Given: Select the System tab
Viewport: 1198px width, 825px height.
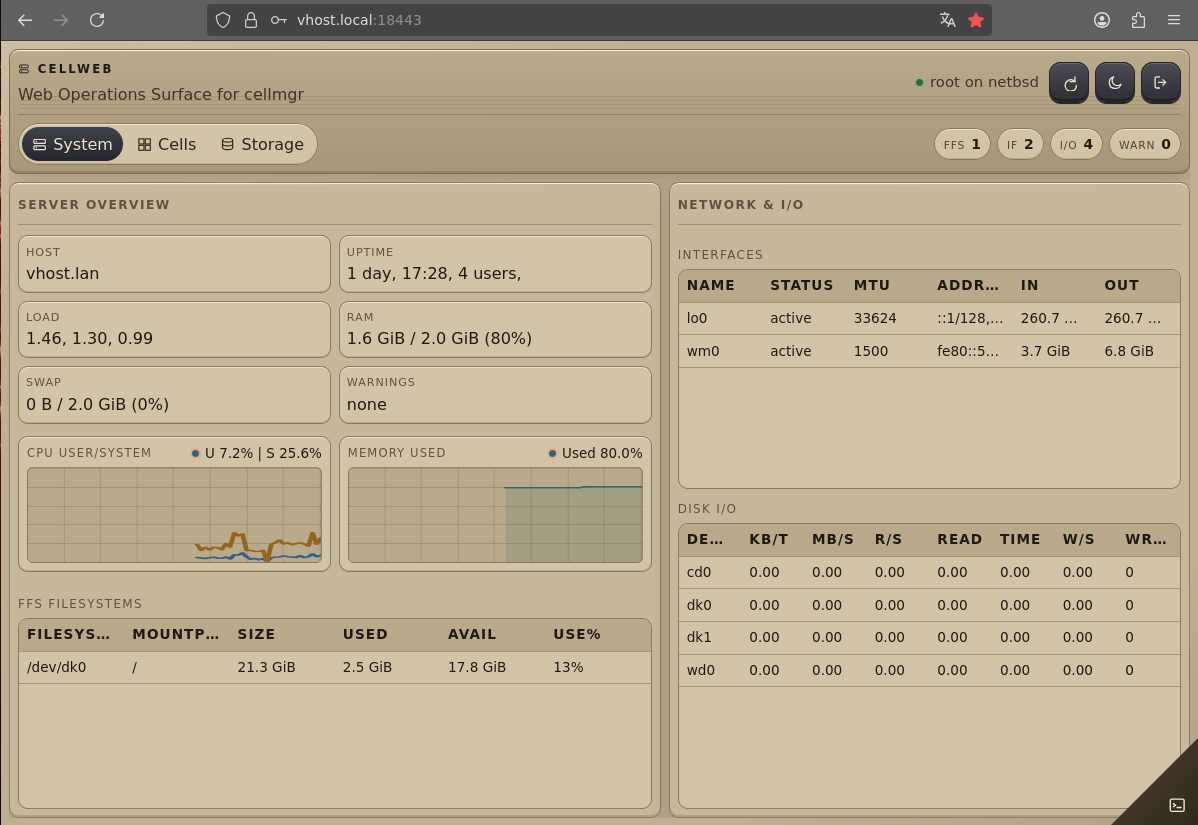Looking at the screenshot, I should [72, 144].
